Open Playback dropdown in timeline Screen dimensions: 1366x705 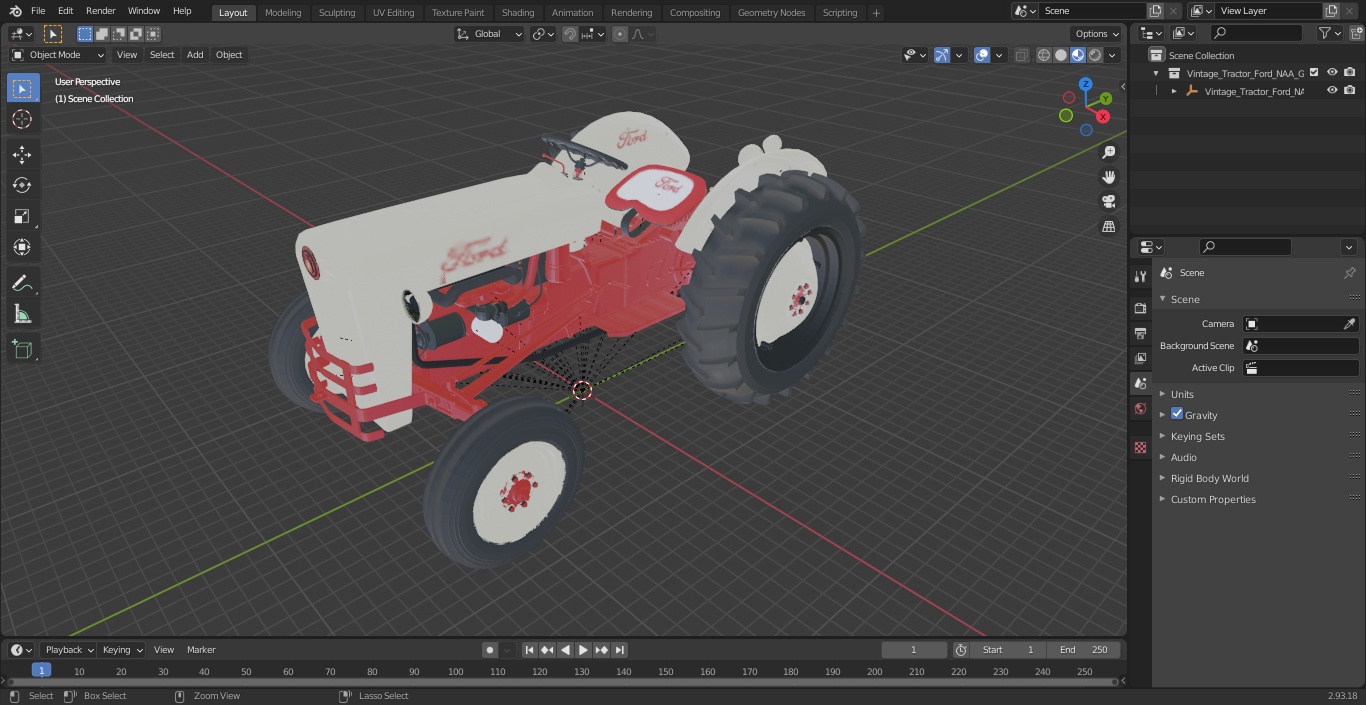pyautogui.click(x=68, y=650)
